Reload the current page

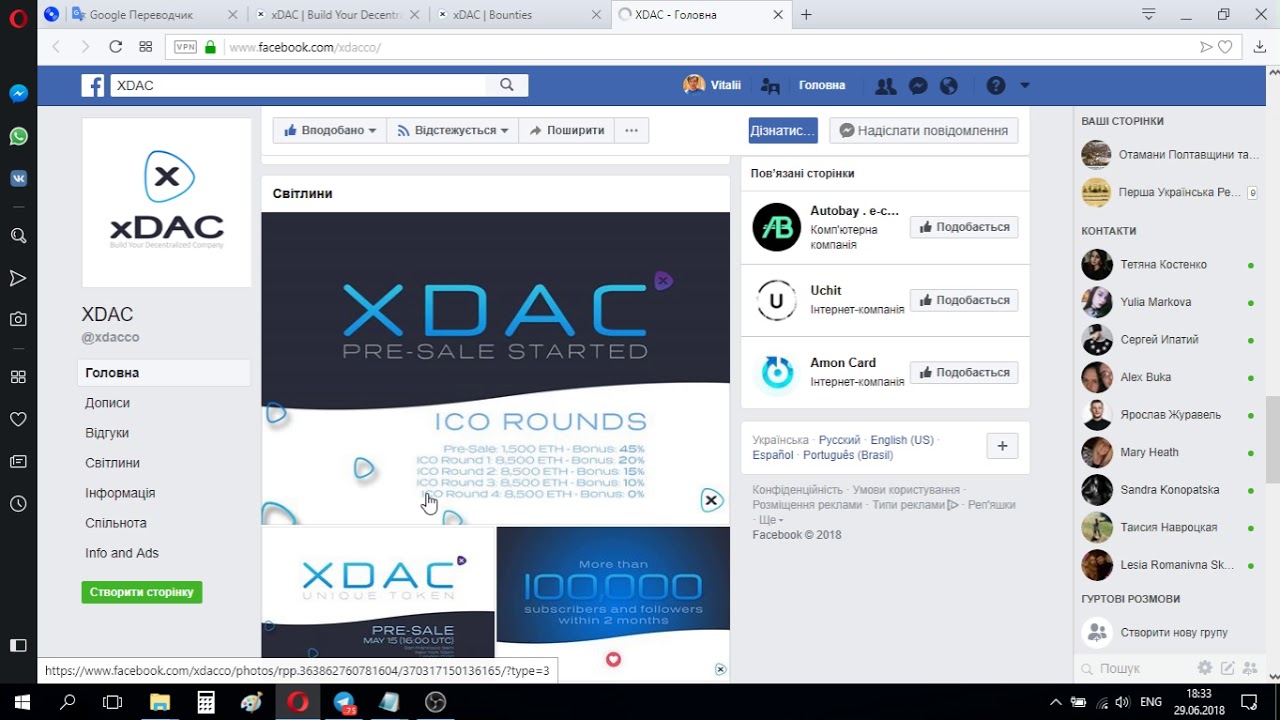115,47
